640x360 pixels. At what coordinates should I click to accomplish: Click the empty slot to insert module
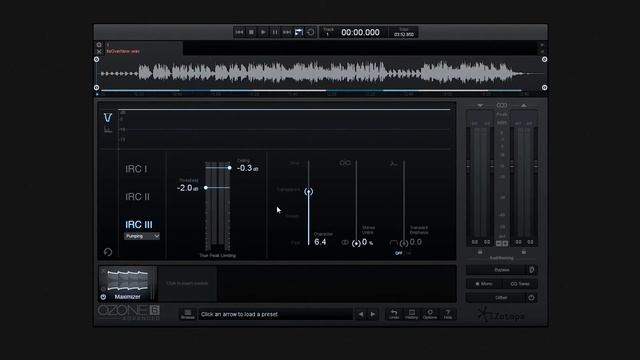pyautogui.click(x=187, y=283)
